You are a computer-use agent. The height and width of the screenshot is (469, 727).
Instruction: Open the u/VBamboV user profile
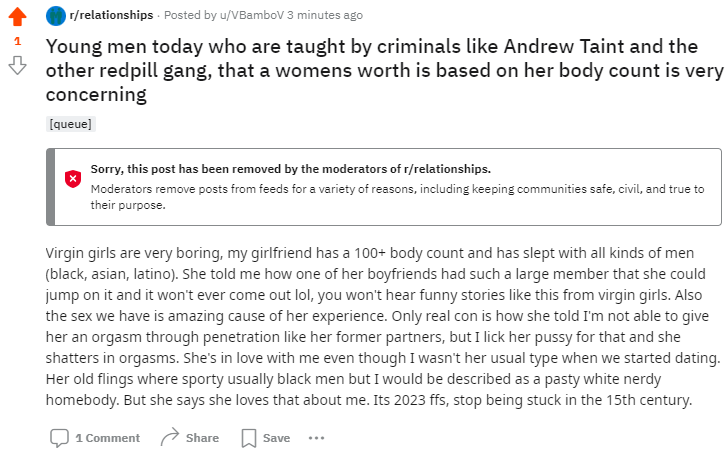[x=252, y=15]
